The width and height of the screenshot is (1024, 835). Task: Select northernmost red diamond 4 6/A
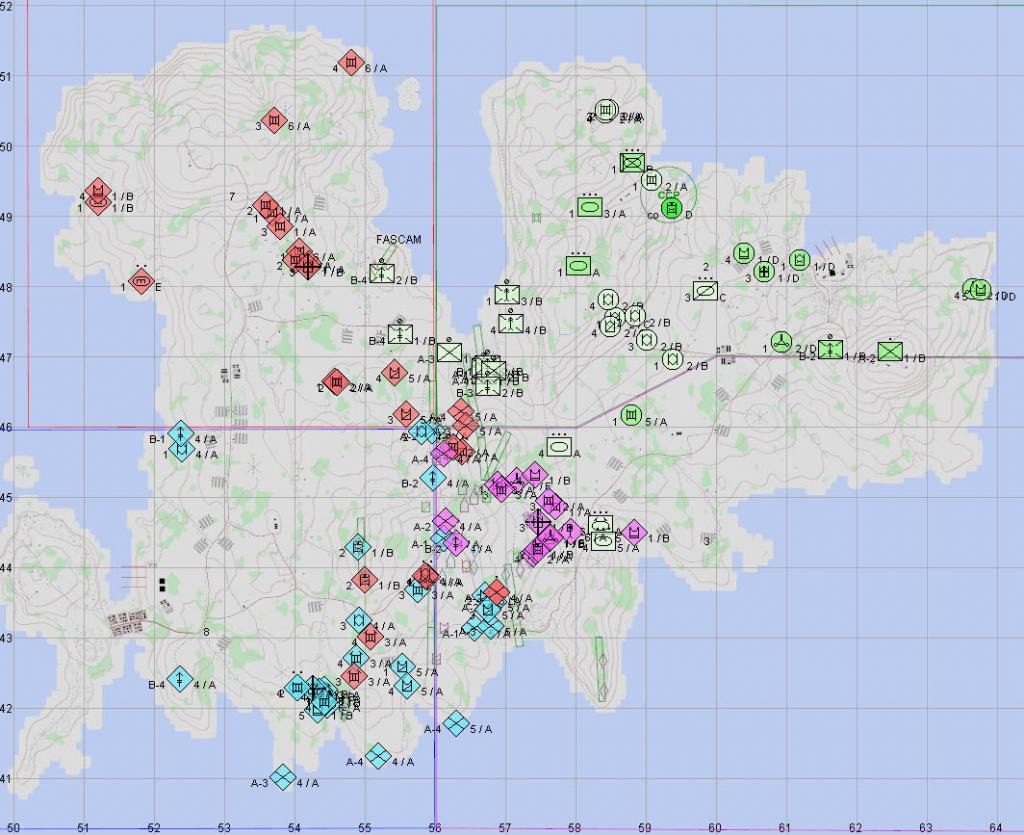351,63
